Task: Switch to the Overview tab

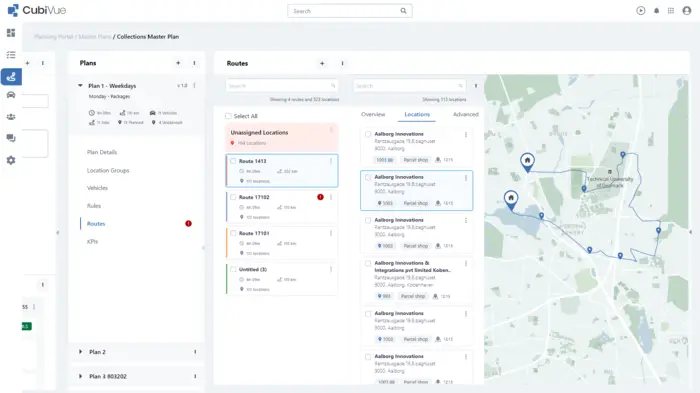Action: tap(373, 114)
